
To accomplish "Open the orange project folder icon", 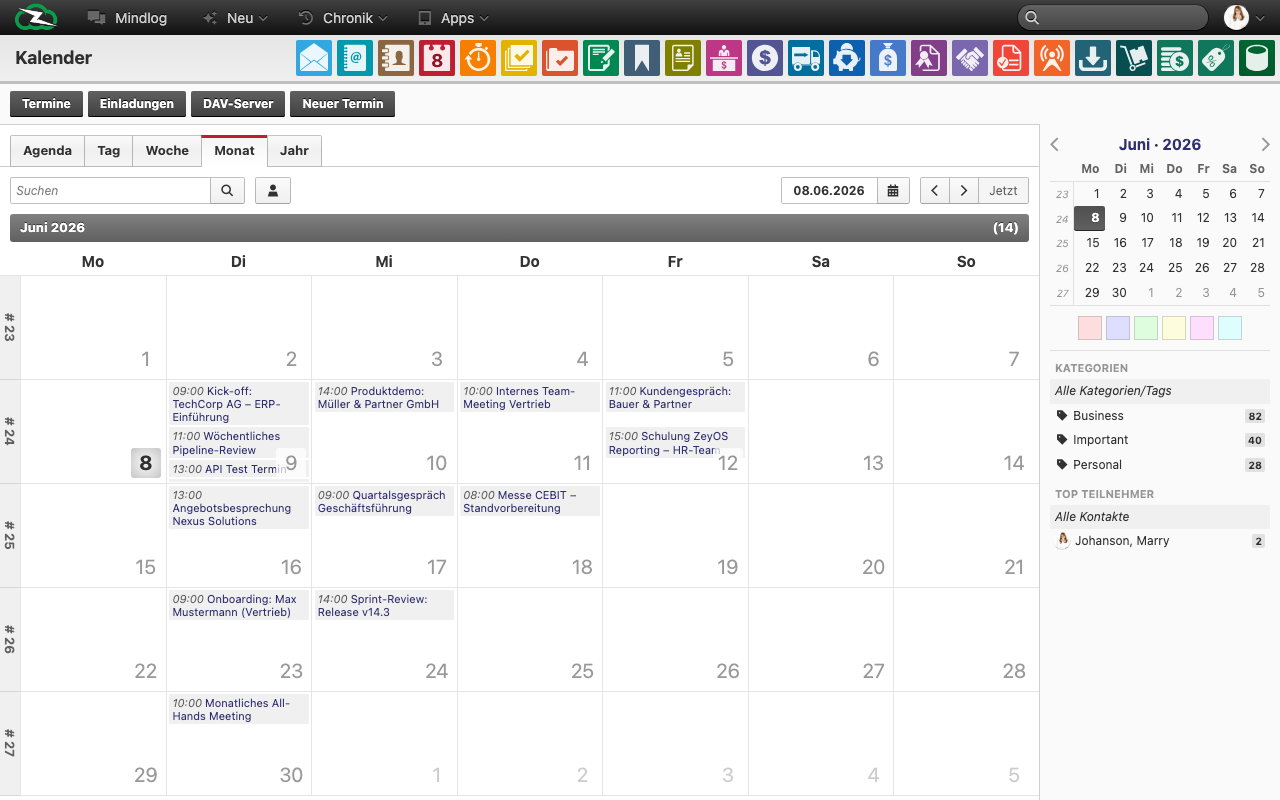I will click(x=560, y=58).
